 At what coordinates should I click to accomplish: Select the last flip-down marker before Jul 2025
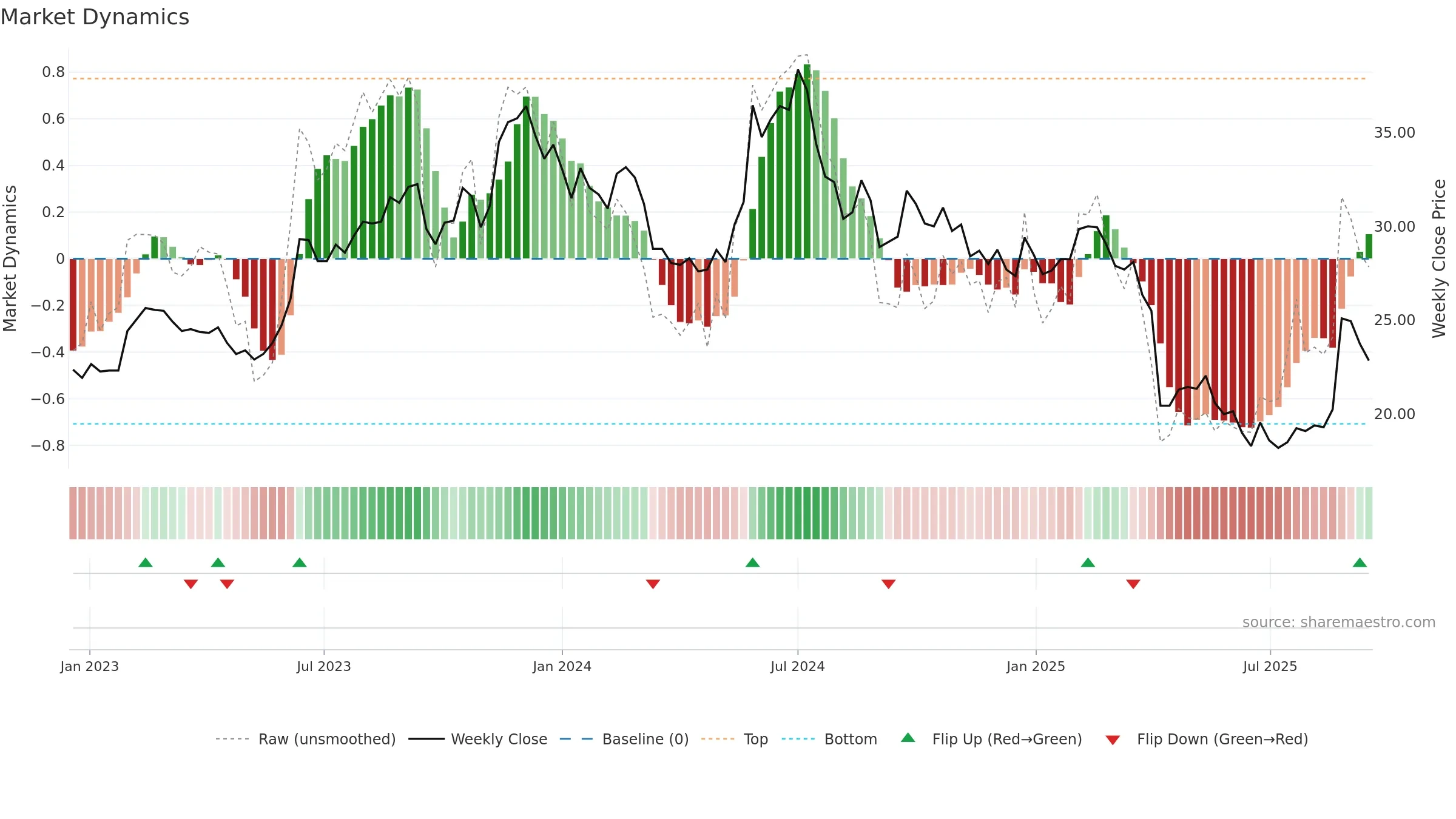coord(1133,584)
